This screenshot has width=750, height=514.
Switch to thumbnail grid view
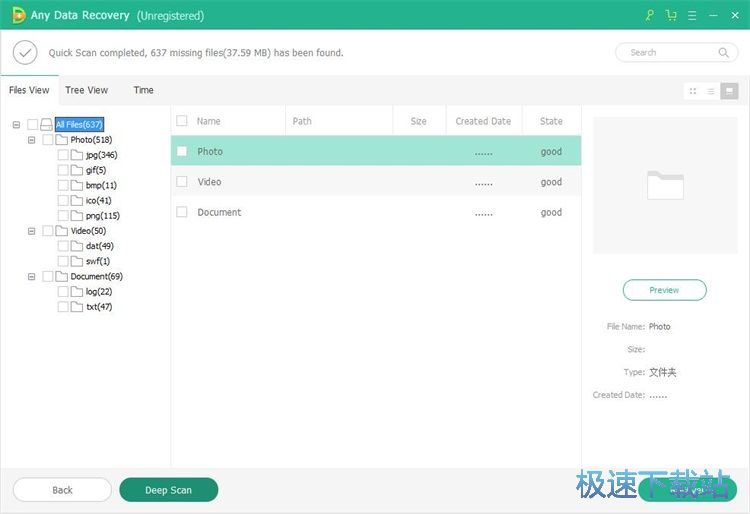(692, 91)
